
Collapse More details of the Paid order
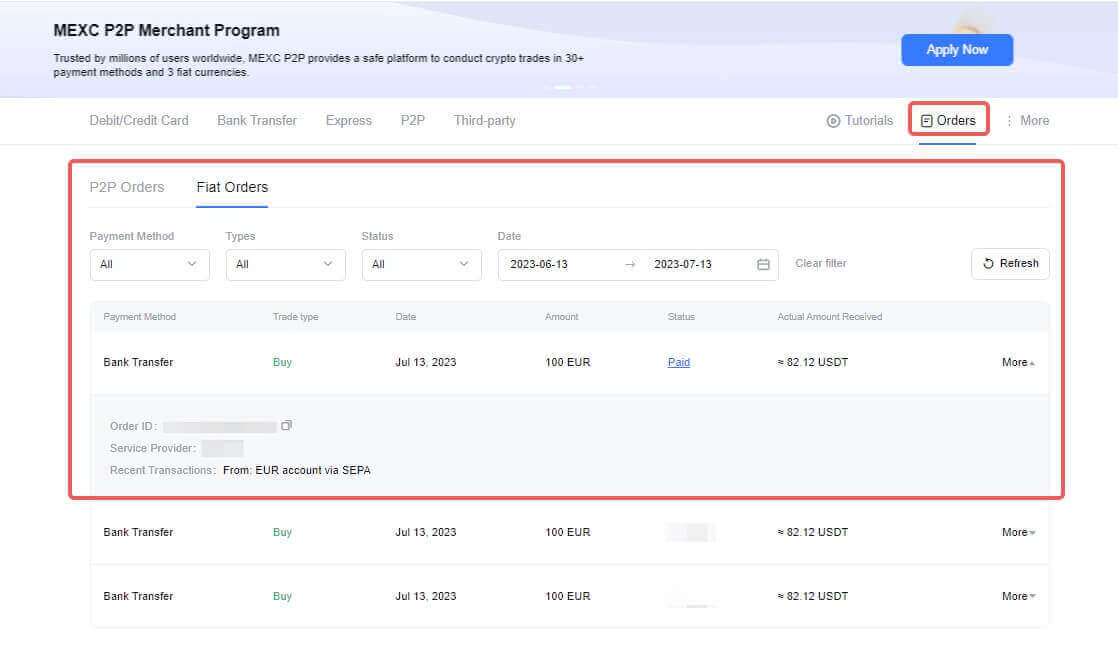point(1017,362)
